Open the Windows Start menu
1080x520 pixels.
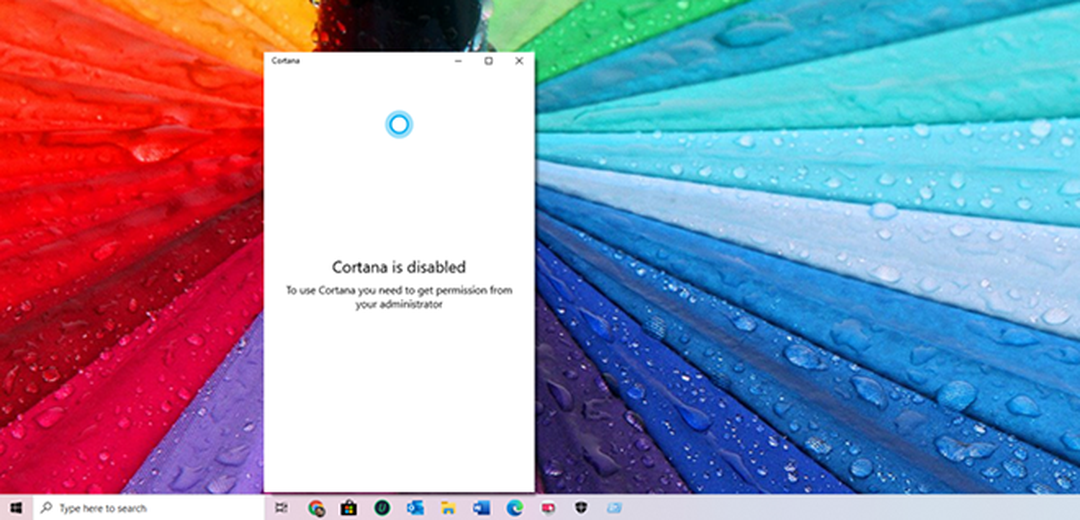pyautogui.click(x=16, y=508)
